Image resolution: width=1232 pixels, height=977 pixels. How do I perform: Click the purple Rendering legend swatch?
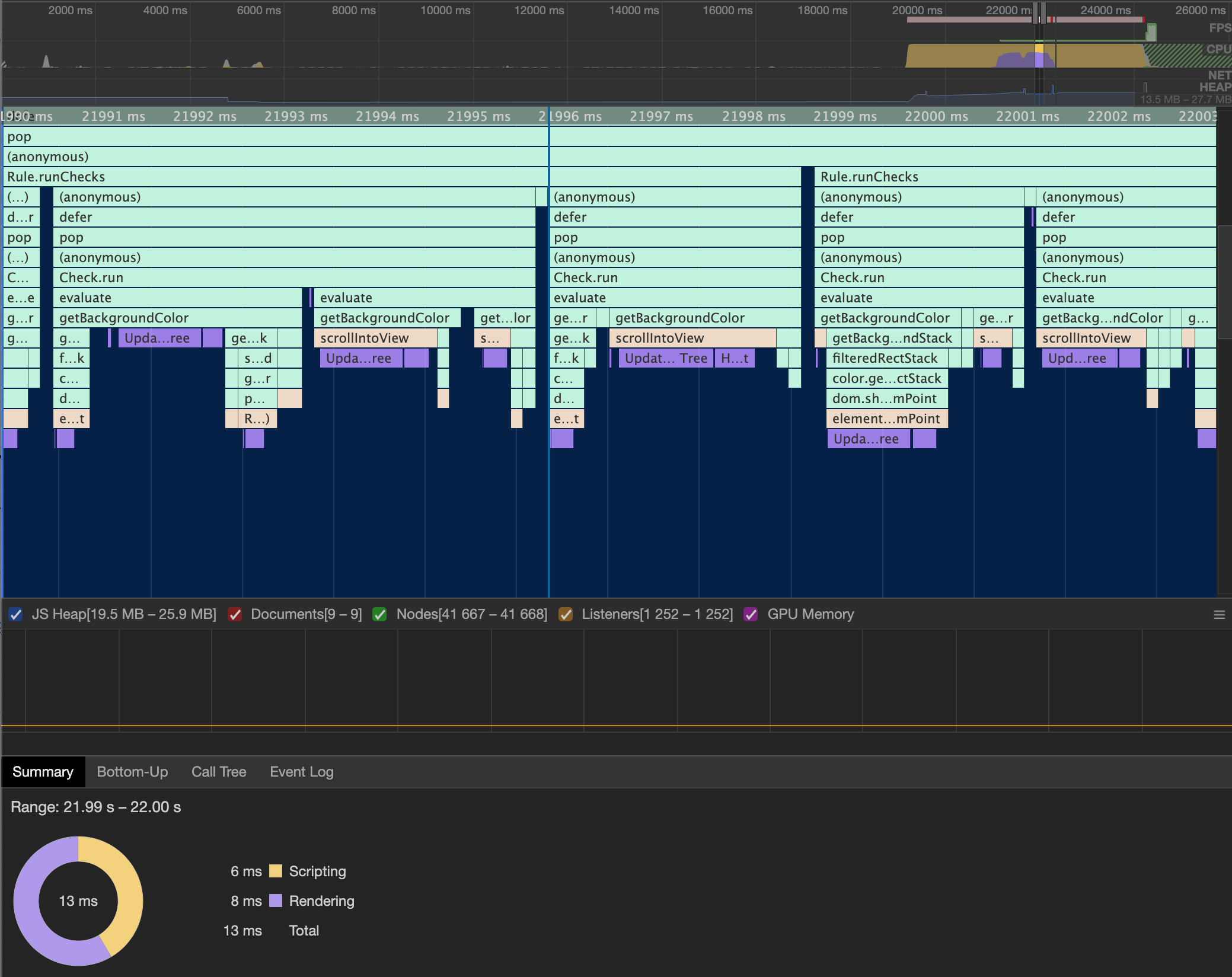(x=275, y=901)
